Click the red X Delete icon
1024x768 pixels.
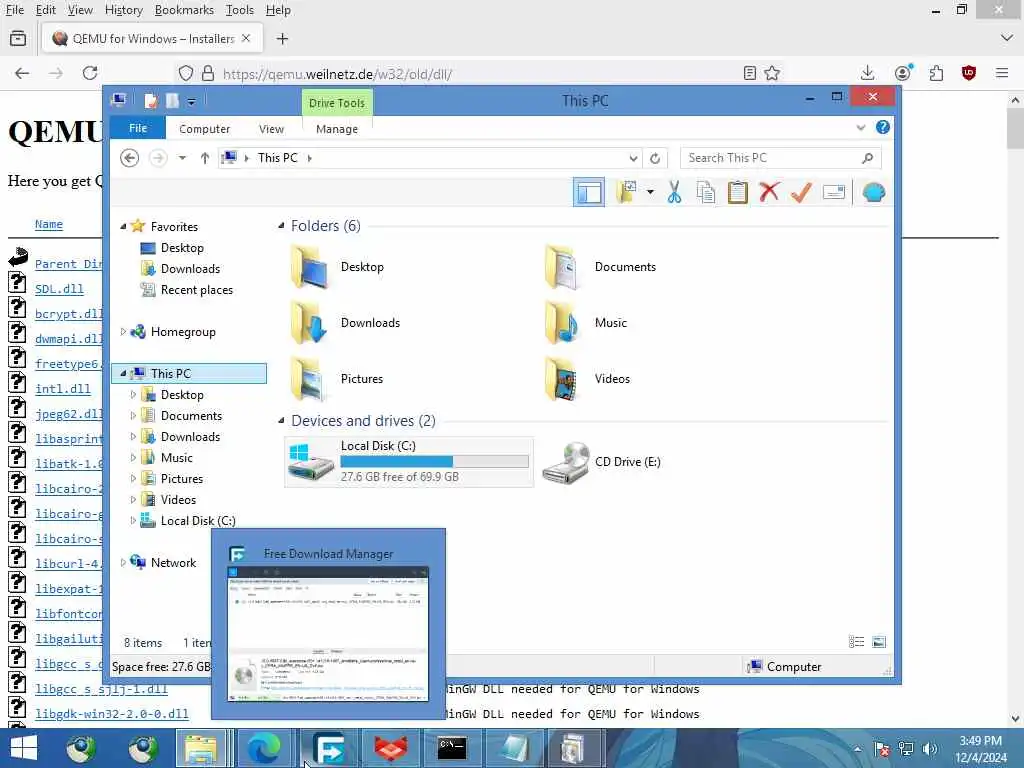(769, 192)
